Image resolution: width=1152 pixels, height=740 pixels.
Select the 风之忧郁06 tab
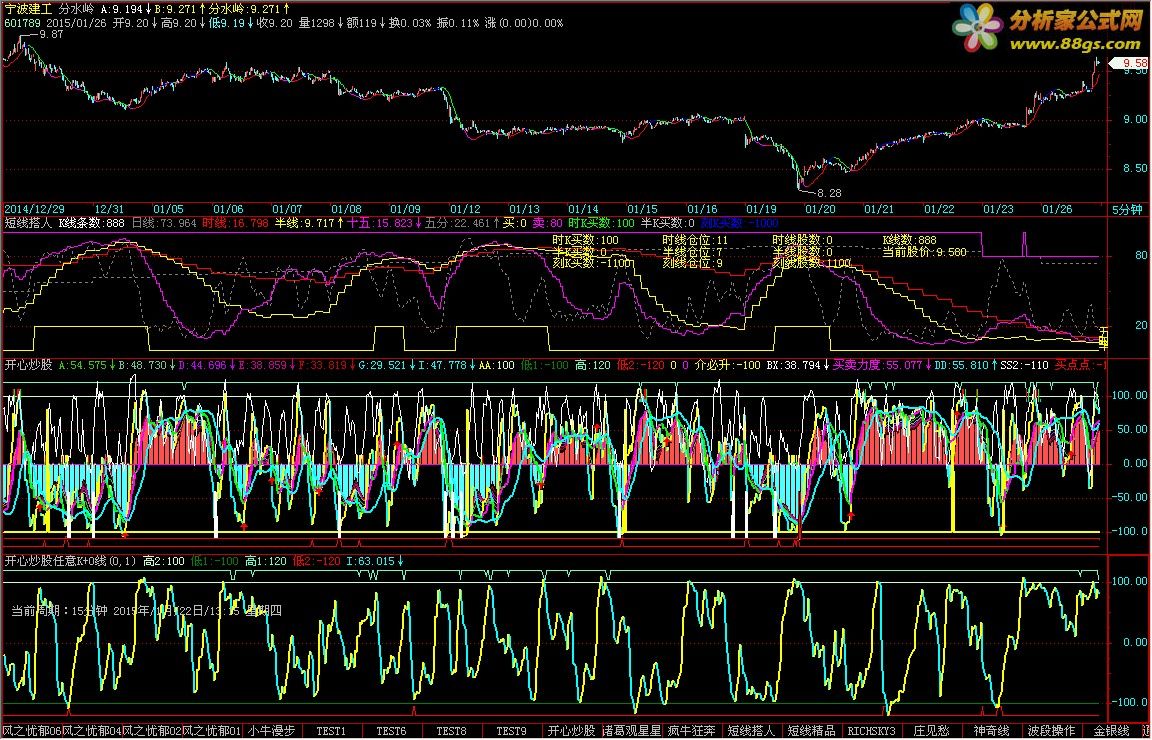(x=32, y=731)
